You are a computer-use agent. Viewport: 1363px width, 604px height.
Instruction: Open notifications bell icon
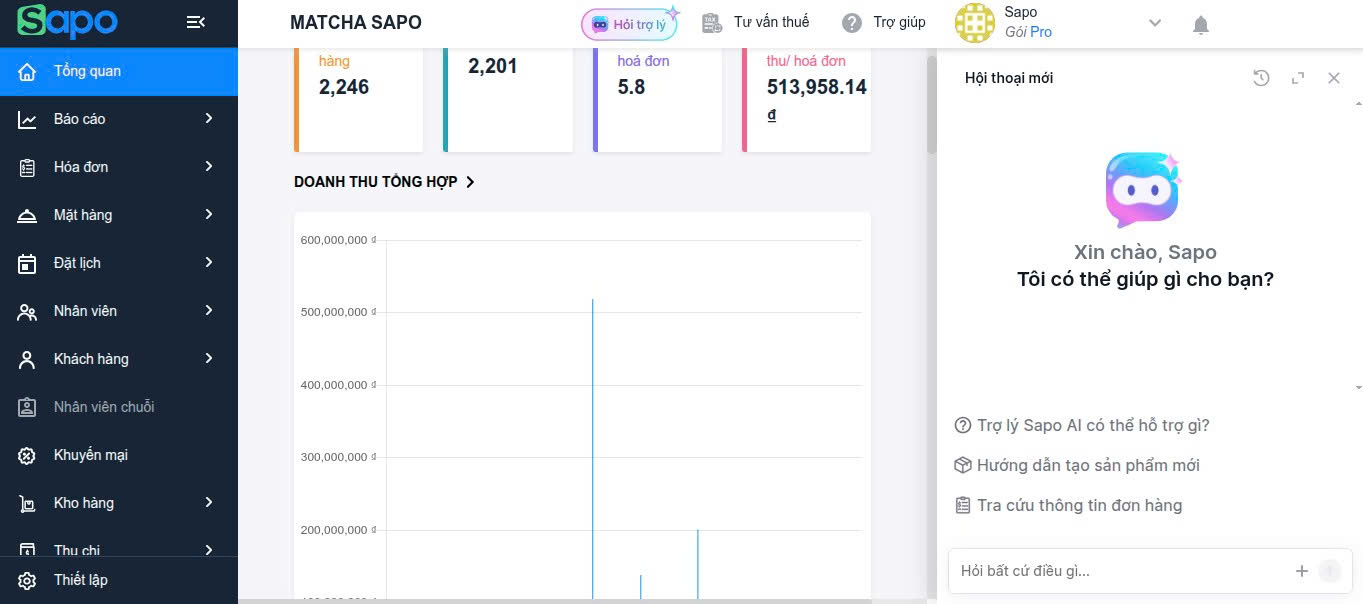coord(1201,25)
